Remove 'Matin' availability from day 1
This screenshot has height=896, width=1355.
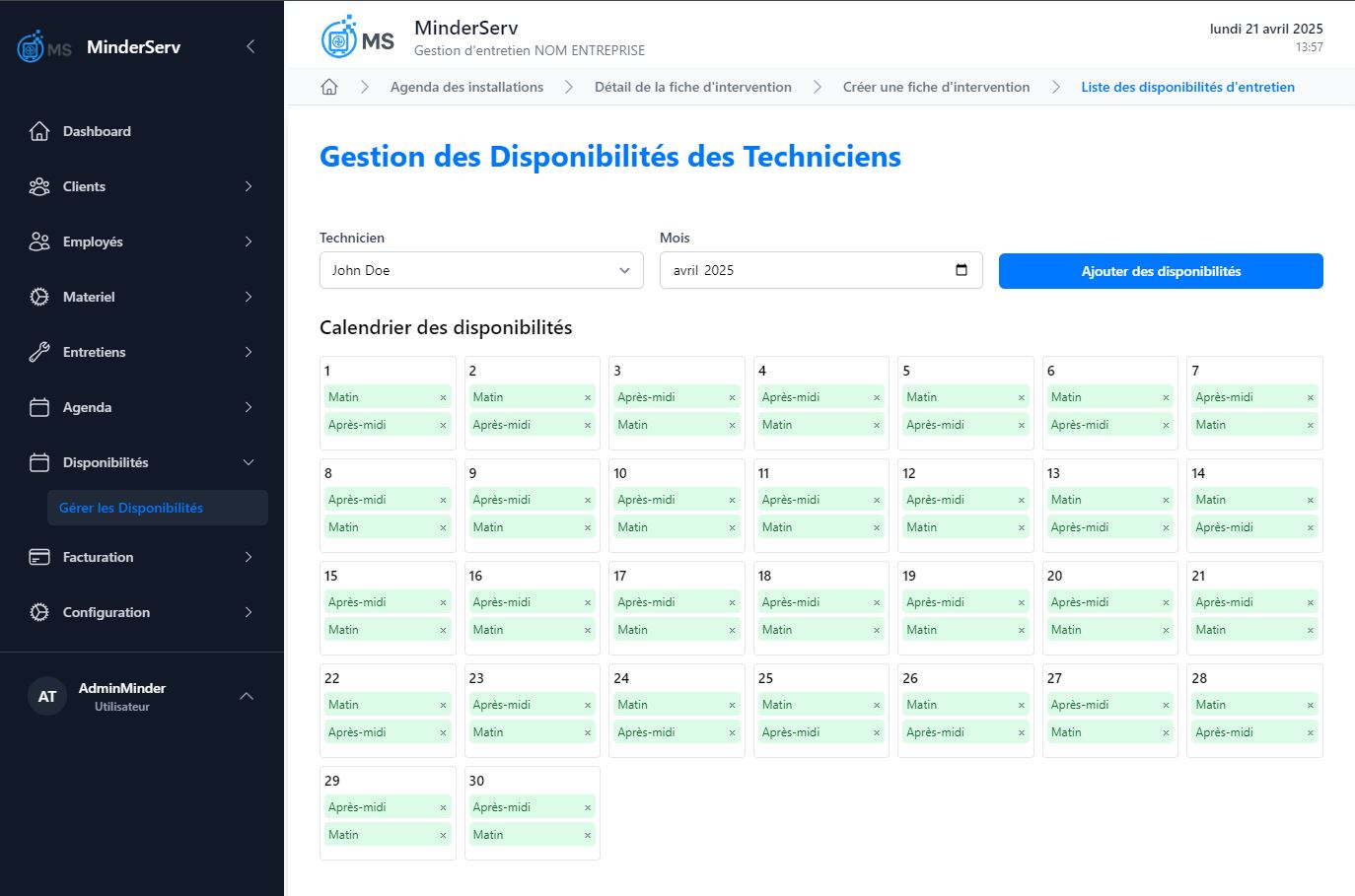(x=442, y=396)
